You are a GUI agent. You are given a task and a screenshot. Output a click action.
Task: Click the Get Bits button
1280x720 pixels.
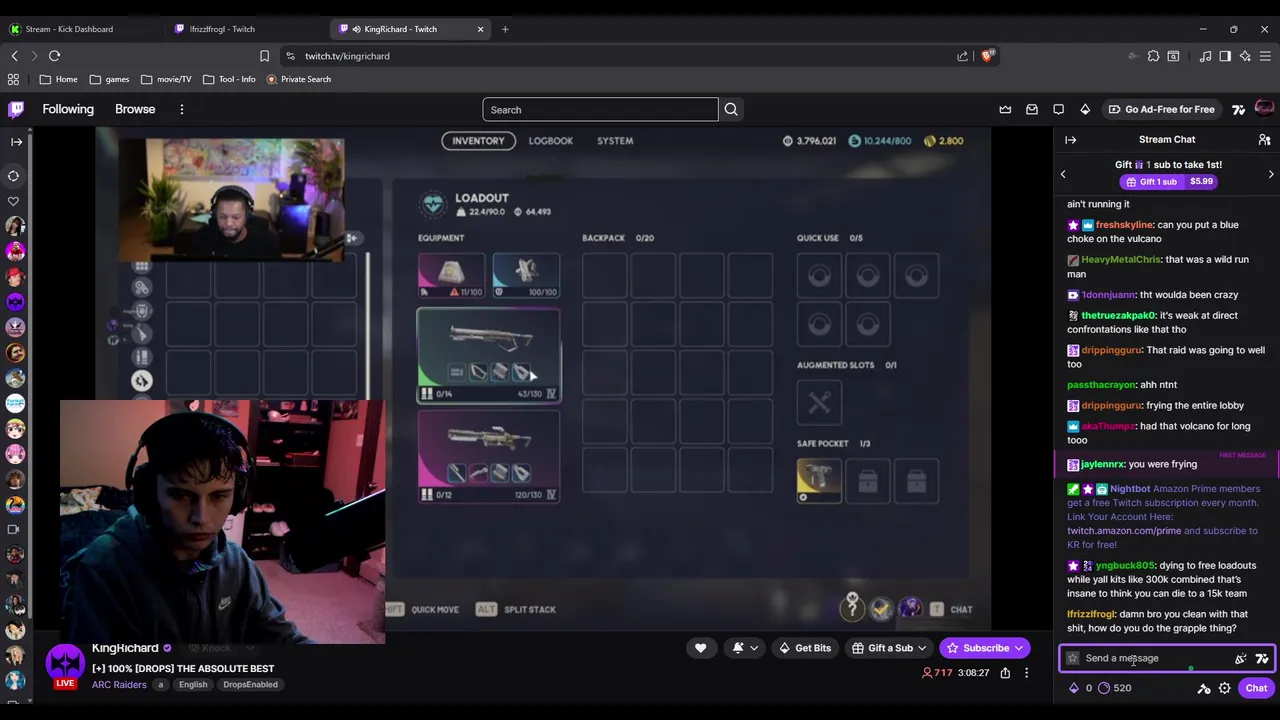tap(805, 648)
